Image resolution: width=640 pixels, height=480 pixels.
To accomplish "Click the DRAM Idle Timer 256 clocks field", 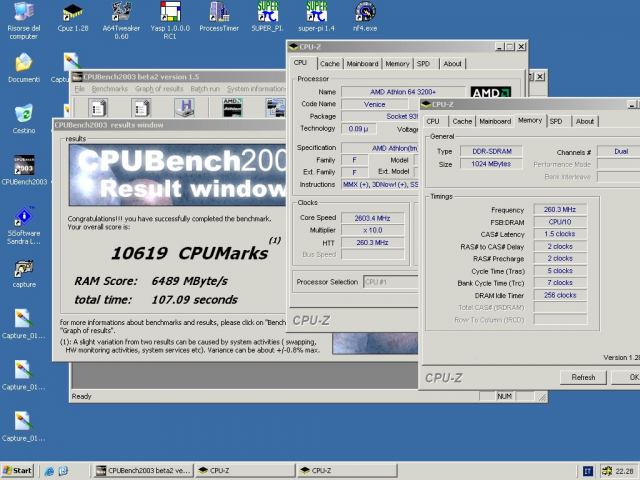I will (560, 295).
